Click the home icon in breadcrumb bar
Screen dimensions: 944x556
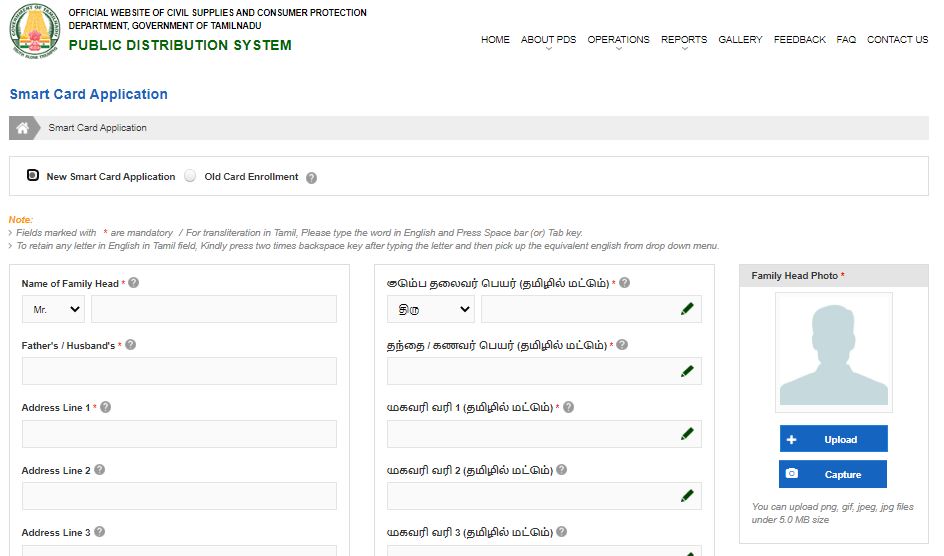[x=23, y=128]
